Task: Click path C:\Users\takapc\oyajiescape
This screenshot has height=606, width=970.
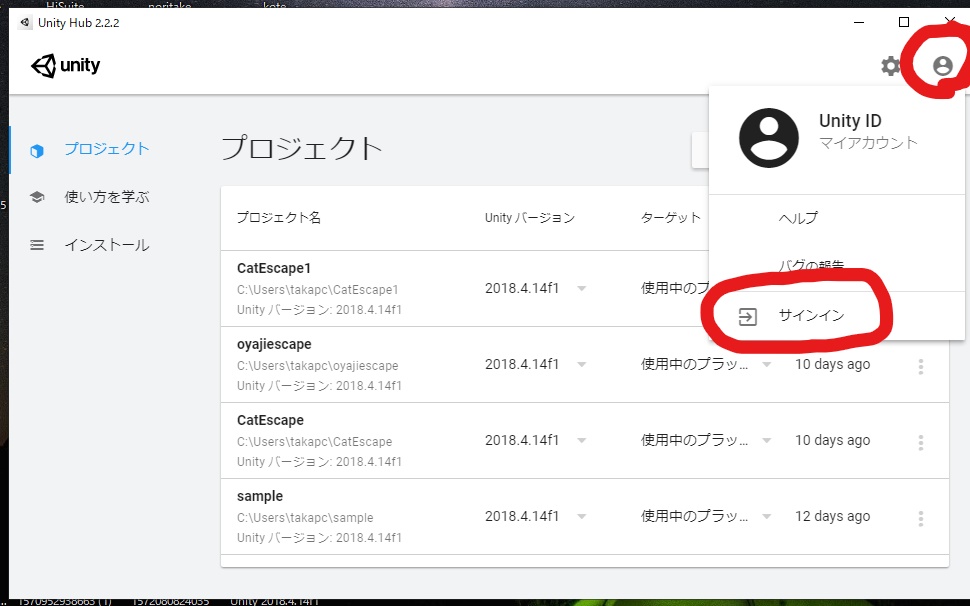Action: (317, 365)
